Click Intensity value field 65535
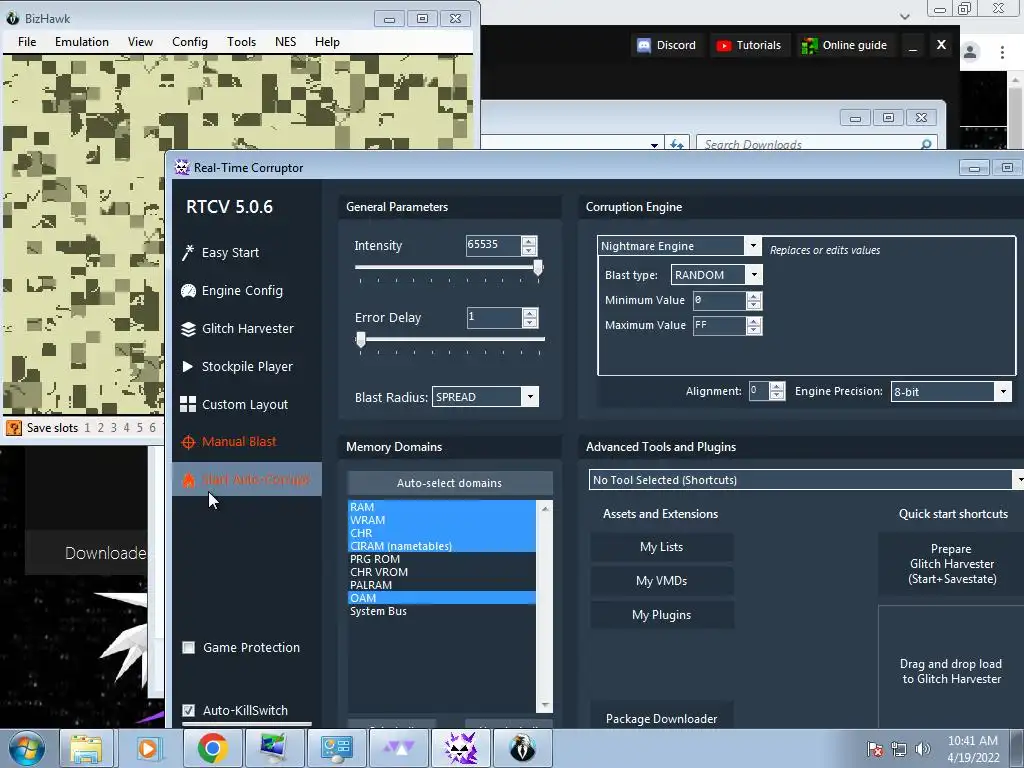 (x=493, y=245)
